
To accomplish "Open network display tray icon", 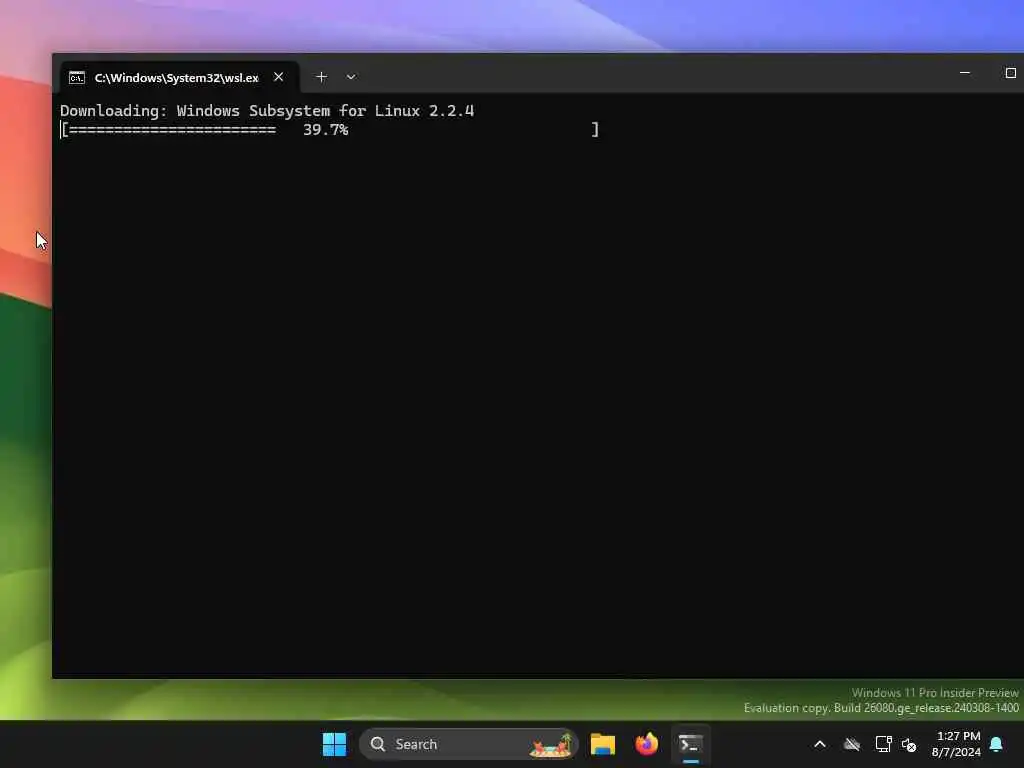I will [883, 744].
